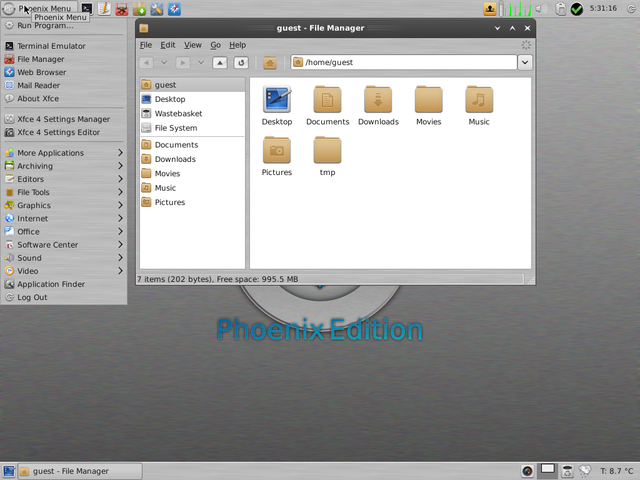The image size is (640, 480).
Task: Launch terminal from top panel icon
Action: 87,9
